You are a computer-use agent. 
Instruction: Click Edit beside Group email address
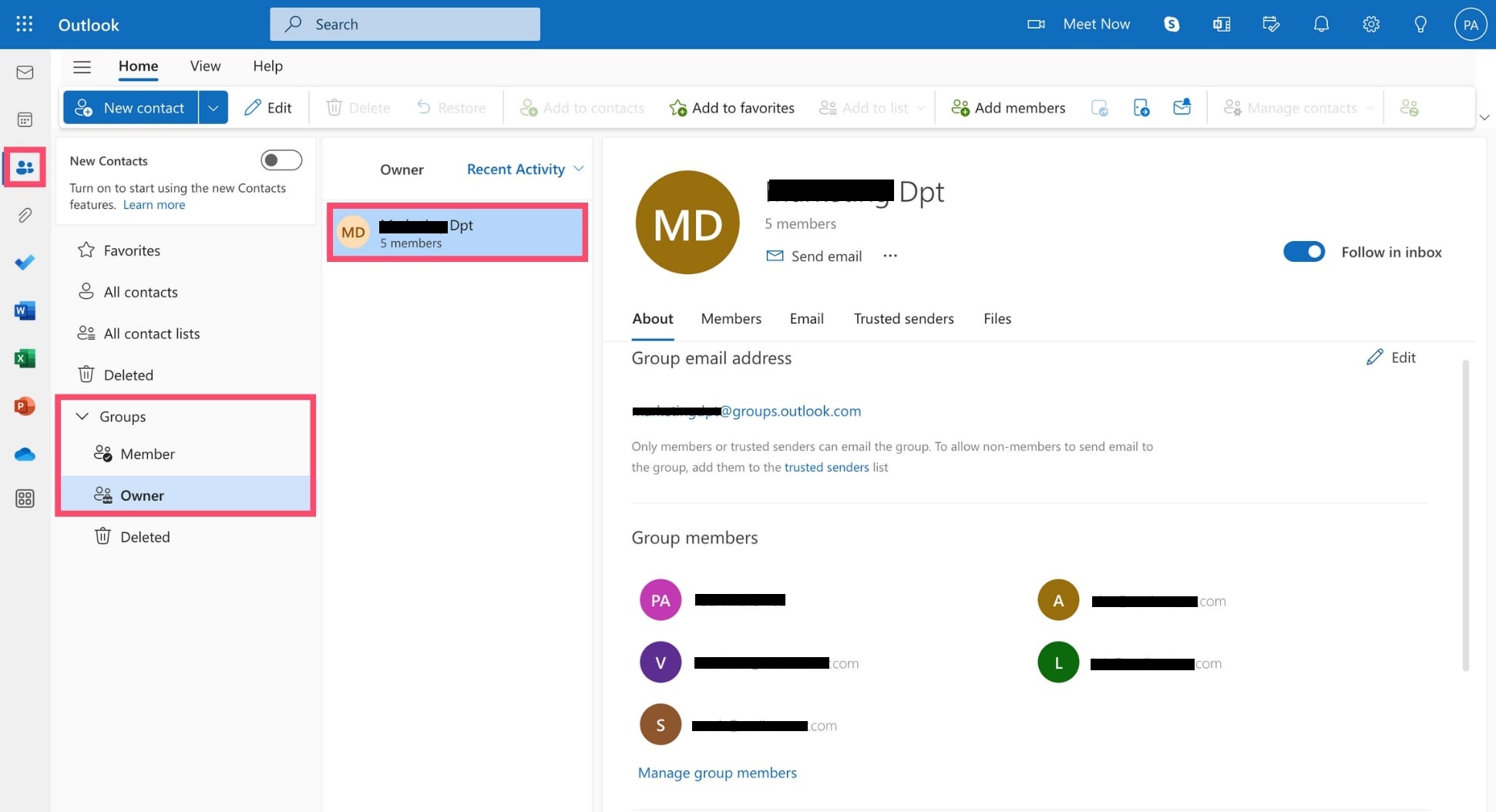tap(1391, 357)
